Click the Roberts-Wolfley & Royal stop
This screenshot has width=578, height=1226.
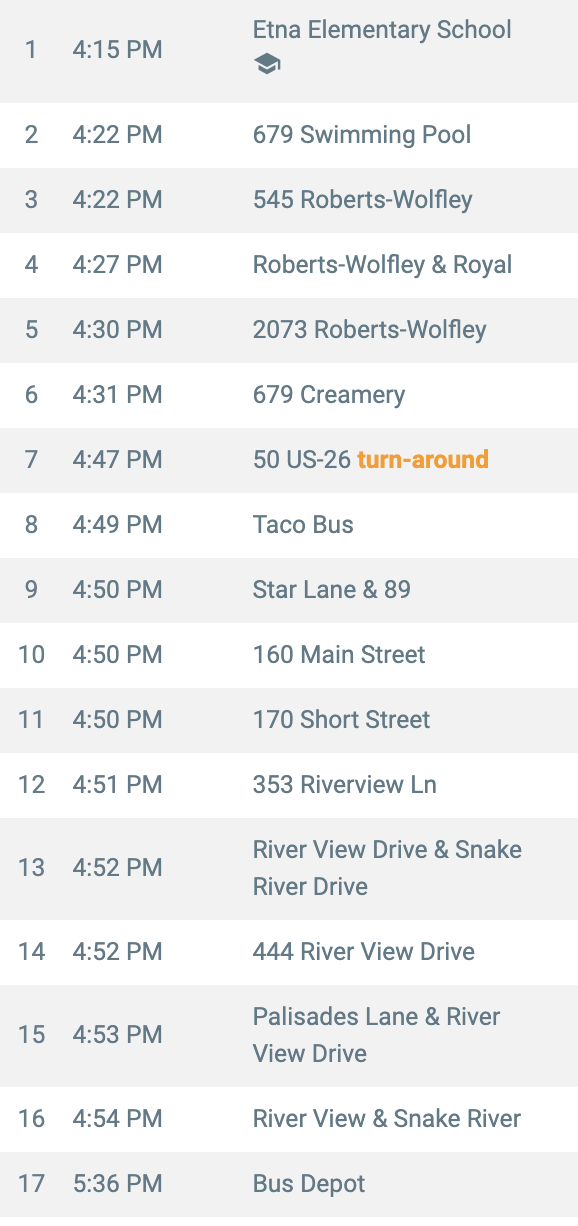click(x=289, y=265)
